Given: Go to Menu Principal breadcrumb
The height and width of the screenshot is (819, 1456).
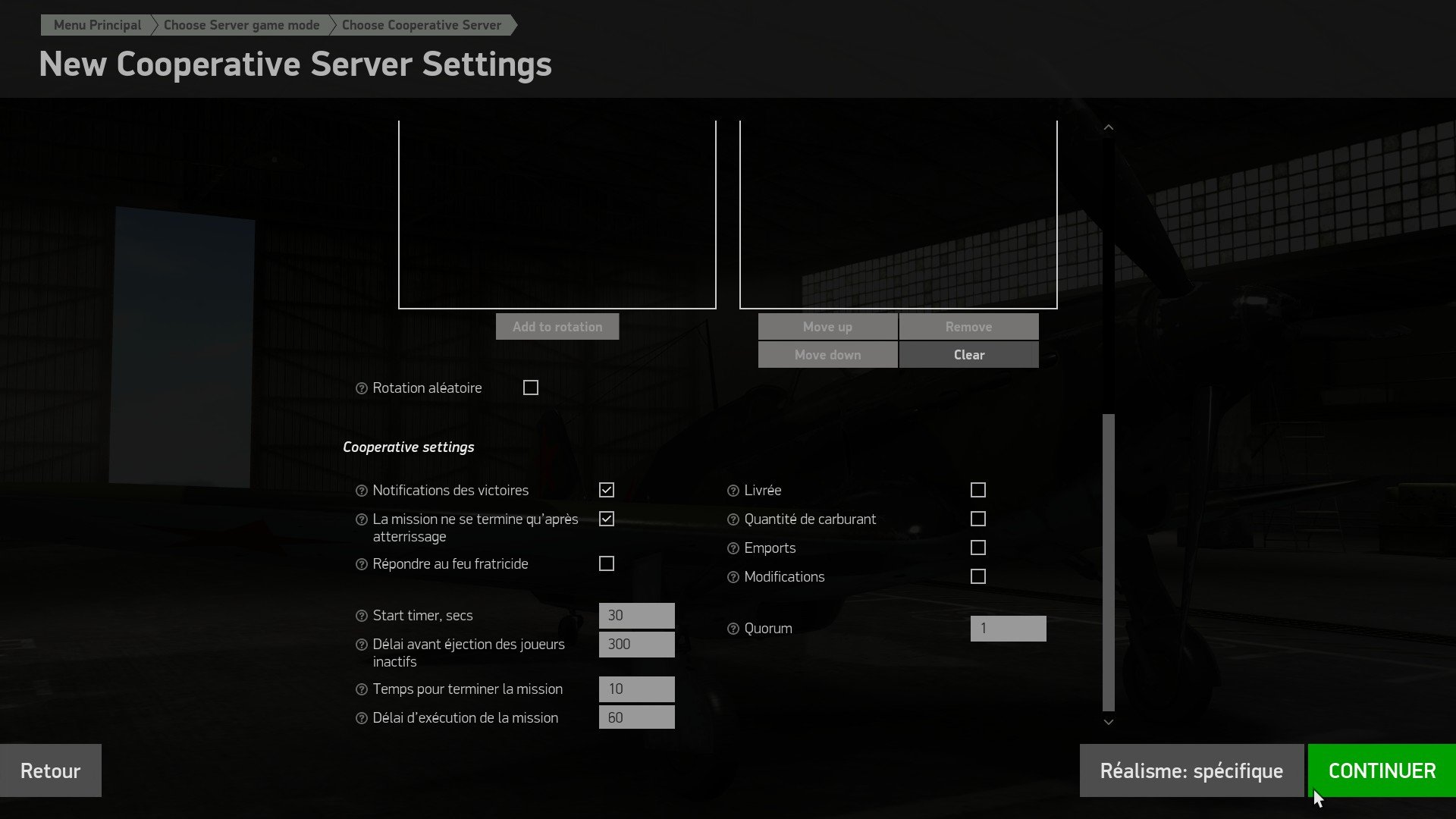Looking at the screenshot, I should pyautogui.click(x=97, y=25).
